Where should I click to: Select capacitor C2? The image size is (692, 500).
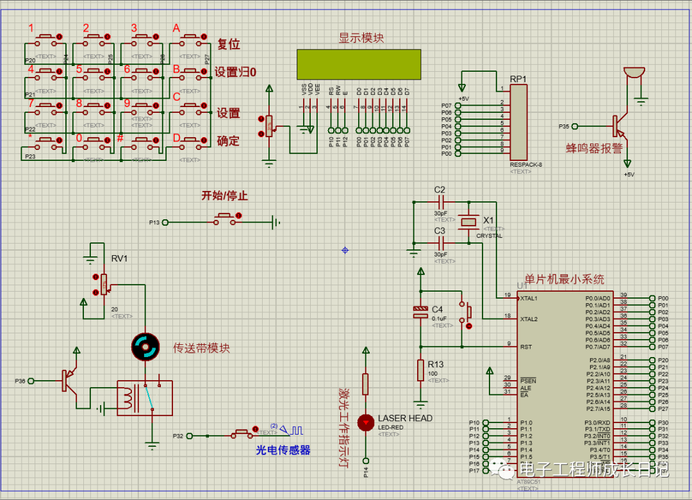click(x=443, y=202)
